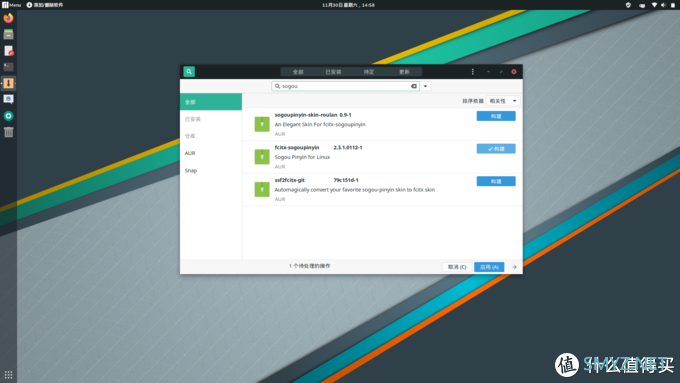Click the 应用 (A) apply button
Screen dimensions: 680x383
(x=489, y=267)
